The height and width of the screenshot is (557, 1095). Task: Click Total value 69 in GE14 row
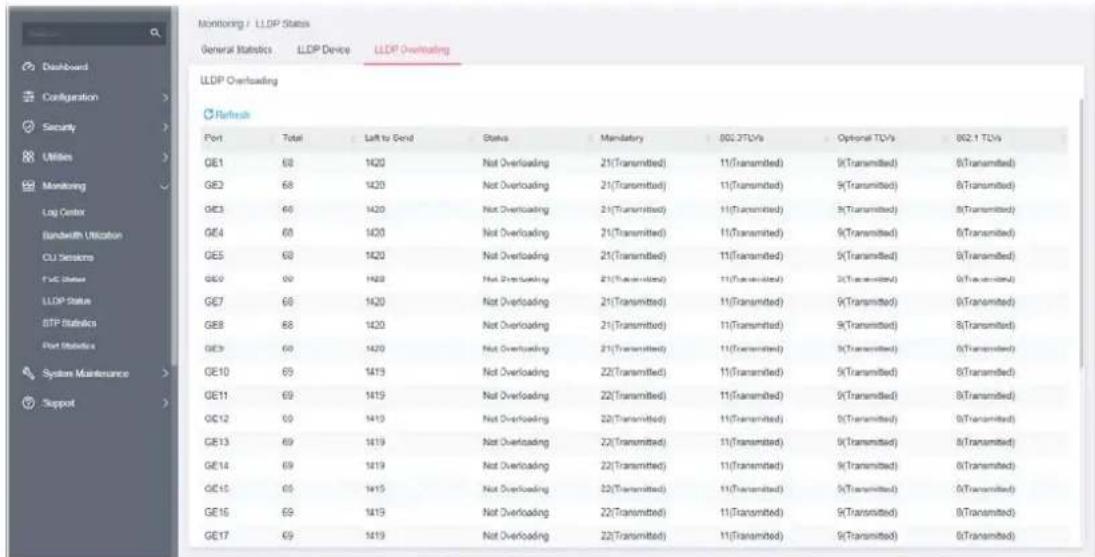[286, 465]
